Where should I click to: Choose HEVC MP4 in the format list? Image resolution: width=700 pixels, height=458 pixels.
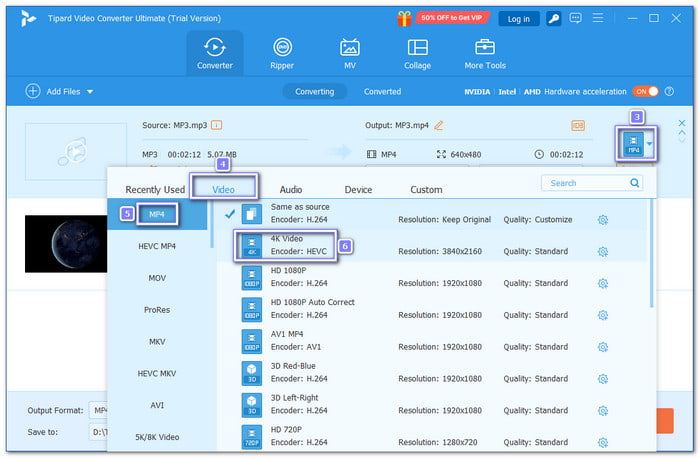point(157,246)
